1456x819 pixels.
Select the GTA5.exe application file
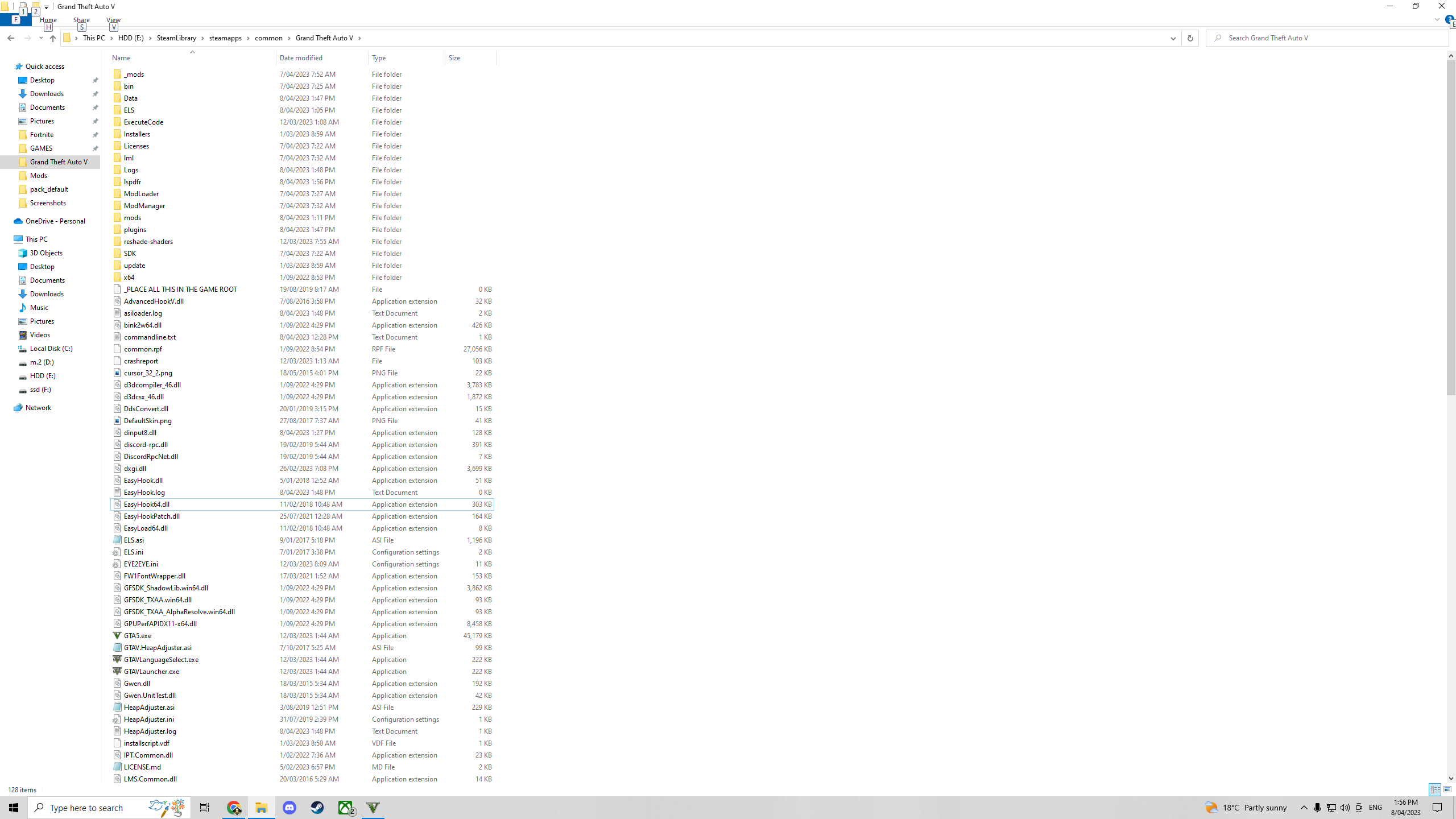point(138,636)
